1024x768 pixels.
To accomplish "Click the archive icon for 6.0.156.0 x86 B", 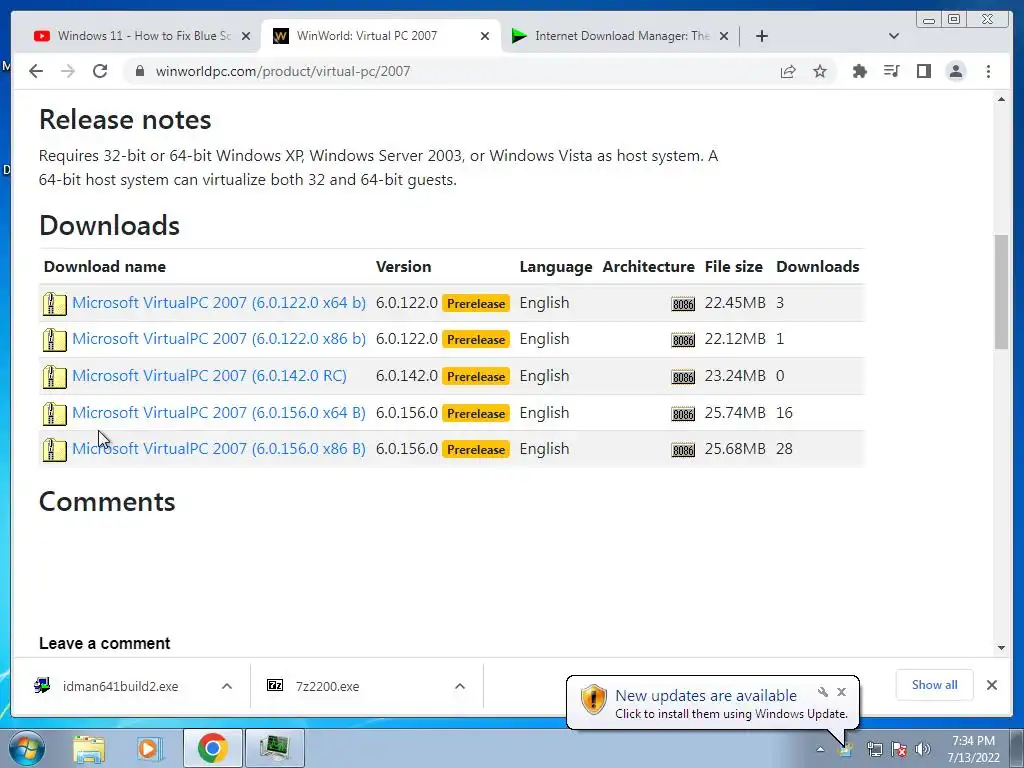I will pos(55,450).
